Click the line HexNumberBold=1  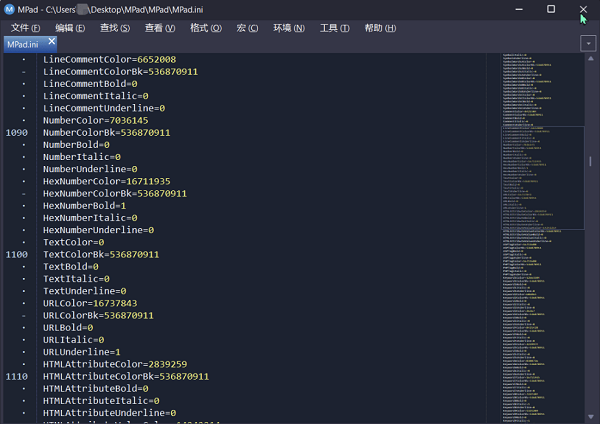point(85,206)
